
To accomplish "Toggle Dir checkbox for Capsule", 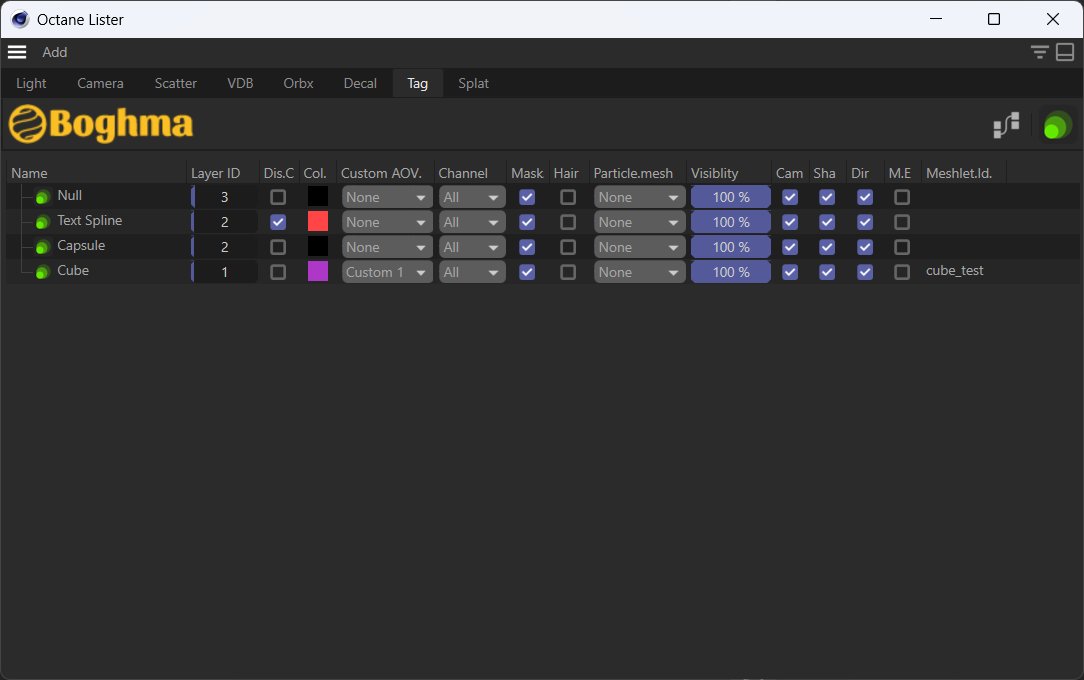I will tap(865, 247).
